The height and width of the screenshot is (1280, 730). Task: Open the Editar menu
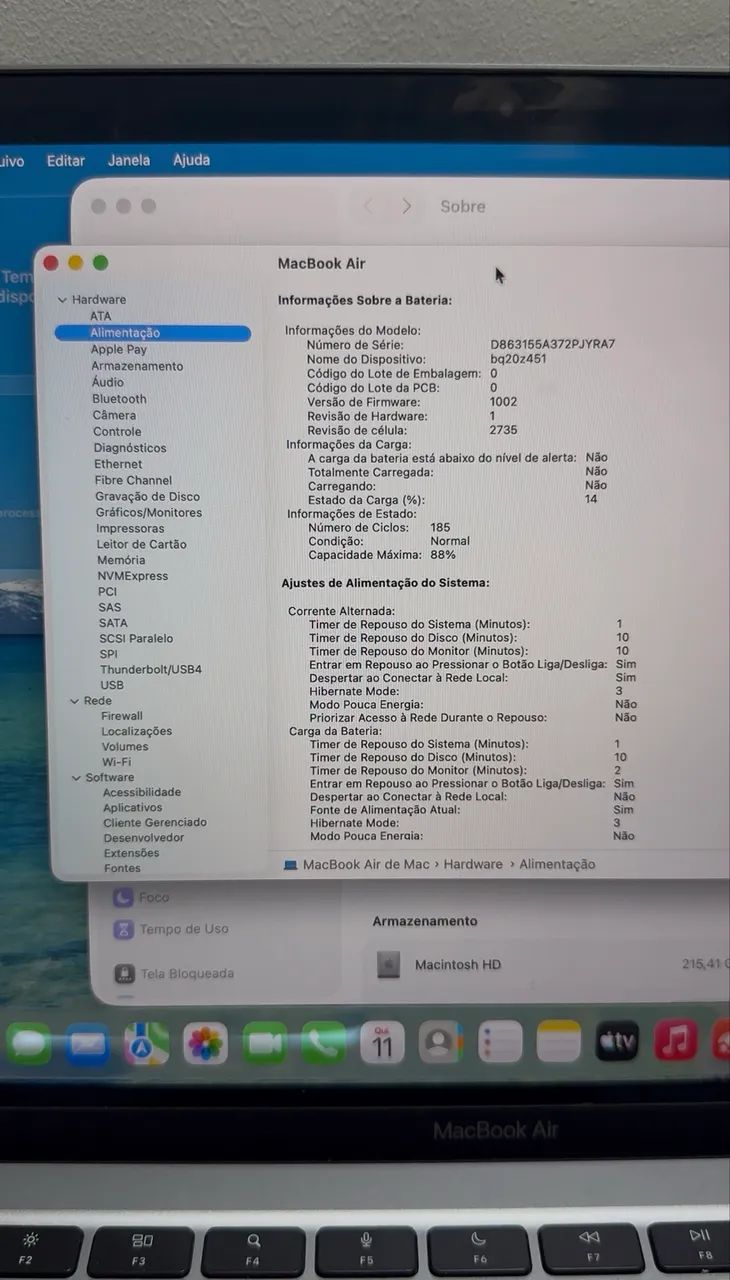pos(66,160)
